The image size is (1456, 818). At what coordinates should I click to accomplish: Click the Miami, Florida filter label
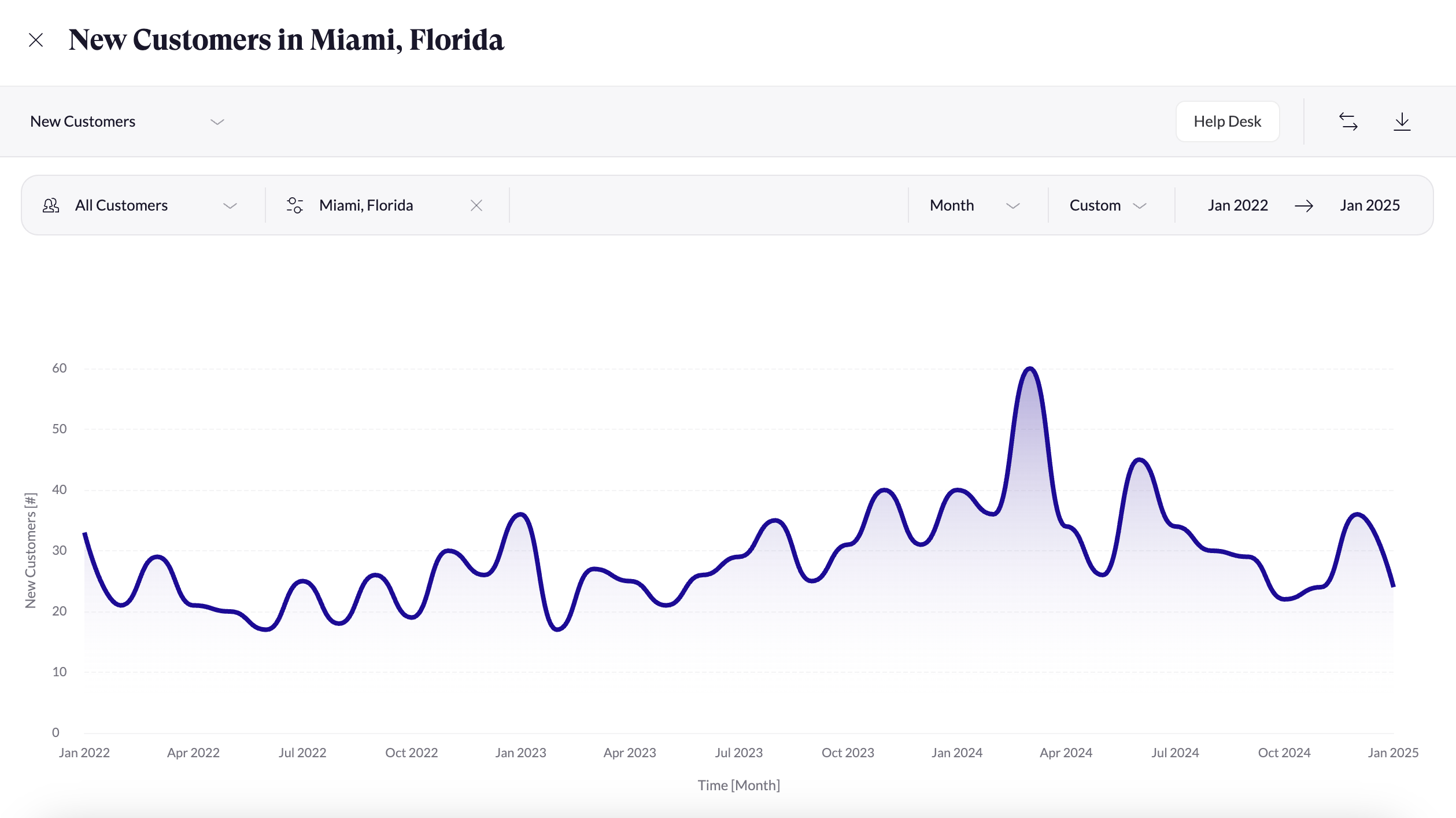click(x=366, y=205)
